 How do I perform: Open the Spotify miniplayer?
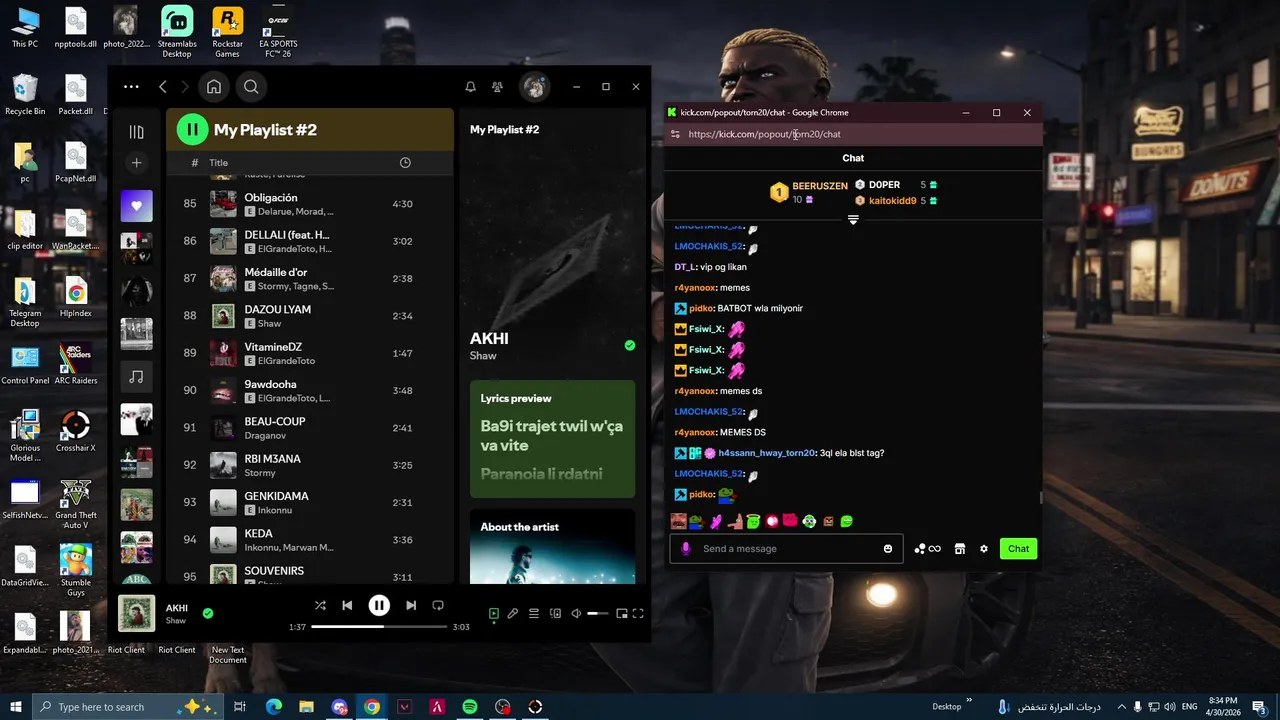pyautogui.click(x=621, y=613)
